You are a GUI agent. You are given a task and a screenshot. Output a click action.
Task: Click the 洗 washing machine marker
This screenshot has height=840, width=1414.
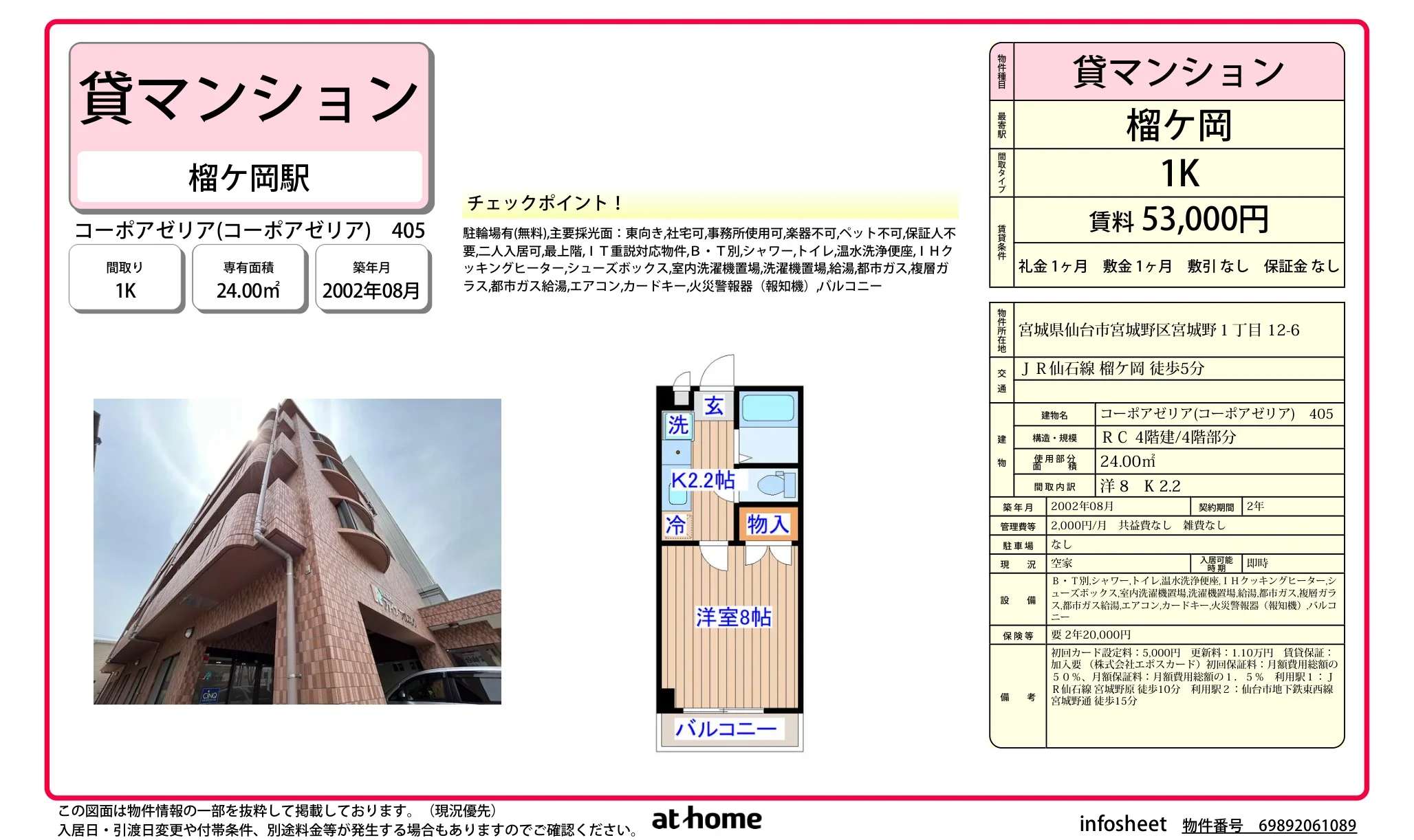(x=678, y=425)
